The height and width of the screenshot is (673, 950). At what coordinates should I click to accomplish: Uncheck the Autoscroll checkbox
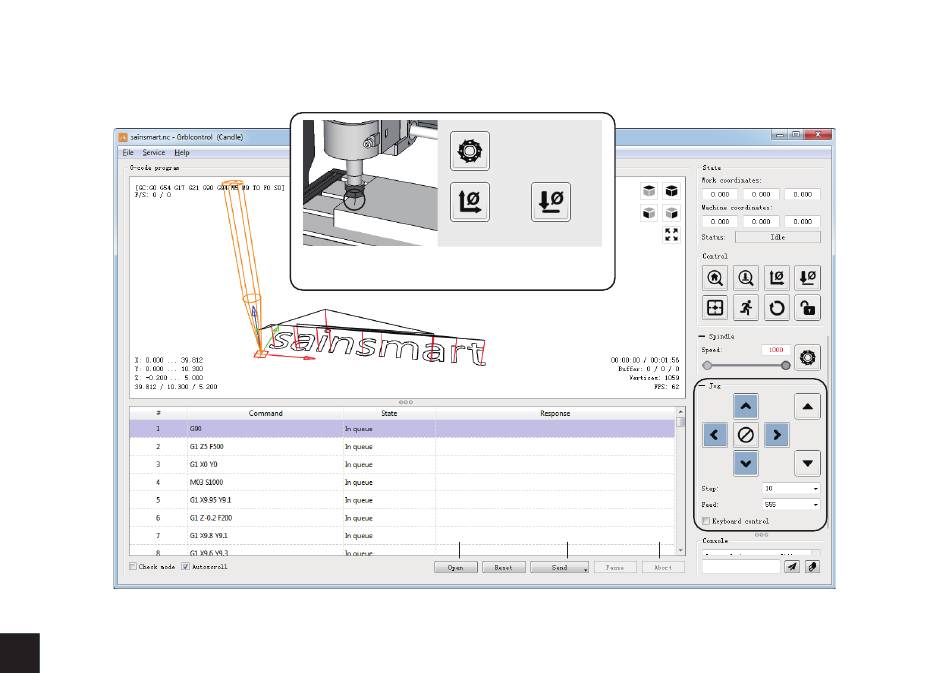coord(185,566)
